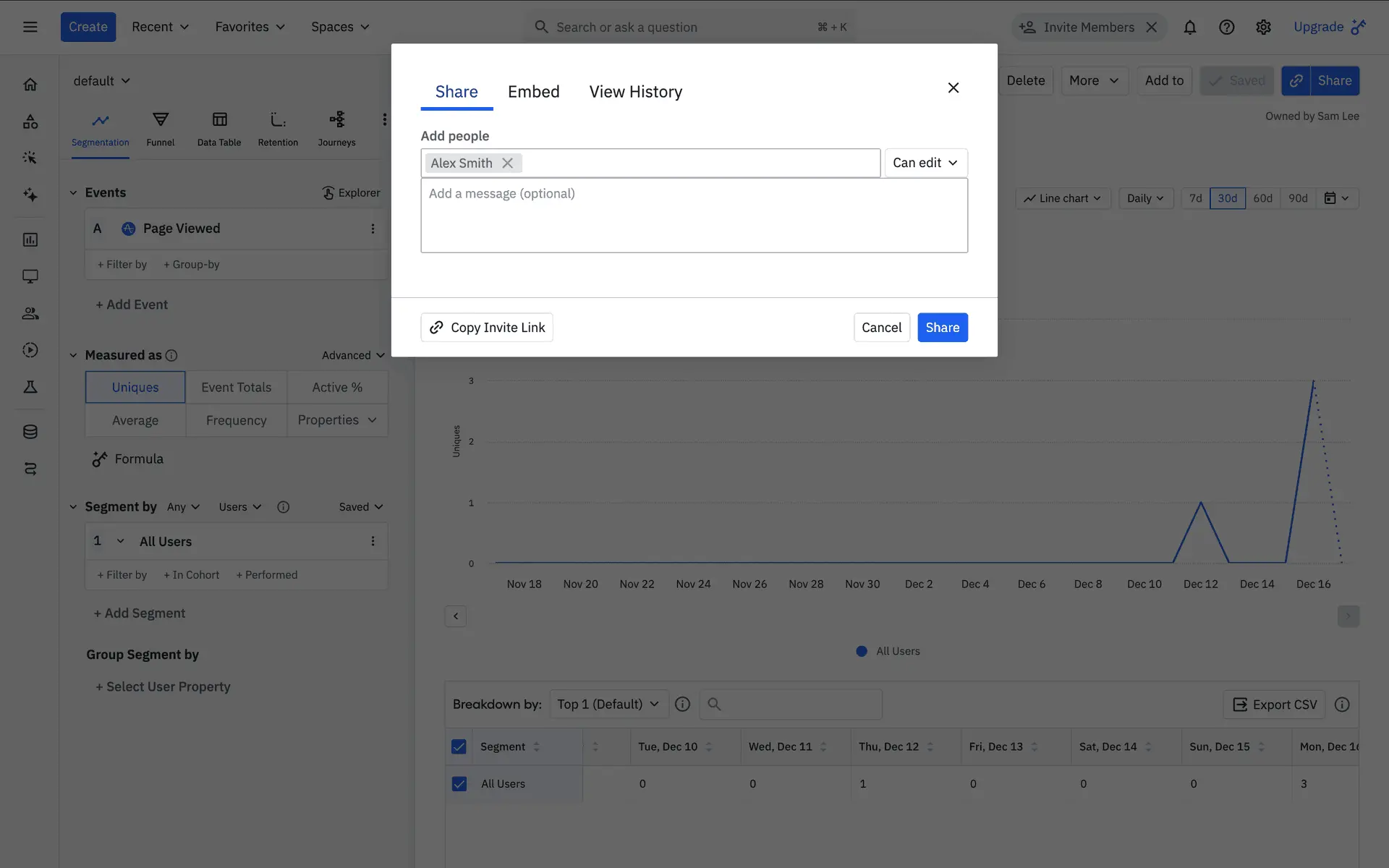
Task: Open the Line chart type dropdown
Action: (x=1063, y=198)
